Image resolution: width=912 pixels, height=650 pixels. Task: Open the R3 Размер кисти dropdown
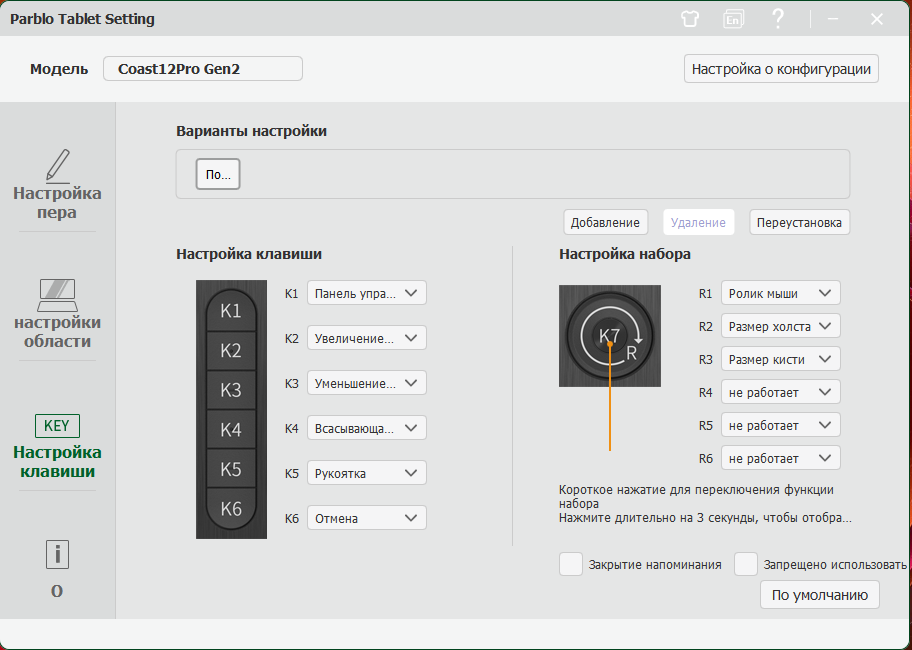tap(780, 359)
